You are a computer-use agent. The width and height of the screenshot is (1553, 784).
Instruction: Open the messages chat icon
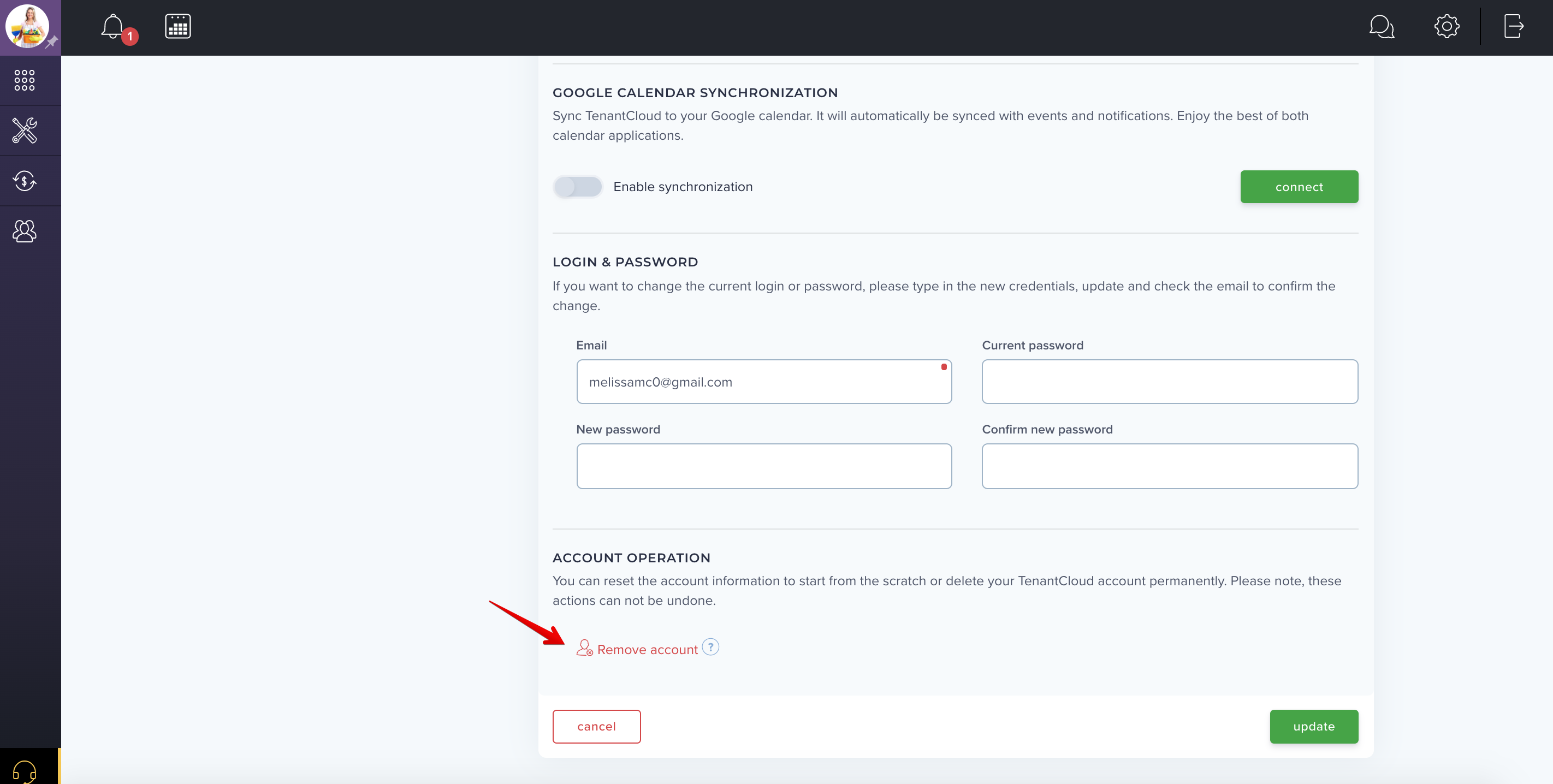click(x=1381, y=27)
